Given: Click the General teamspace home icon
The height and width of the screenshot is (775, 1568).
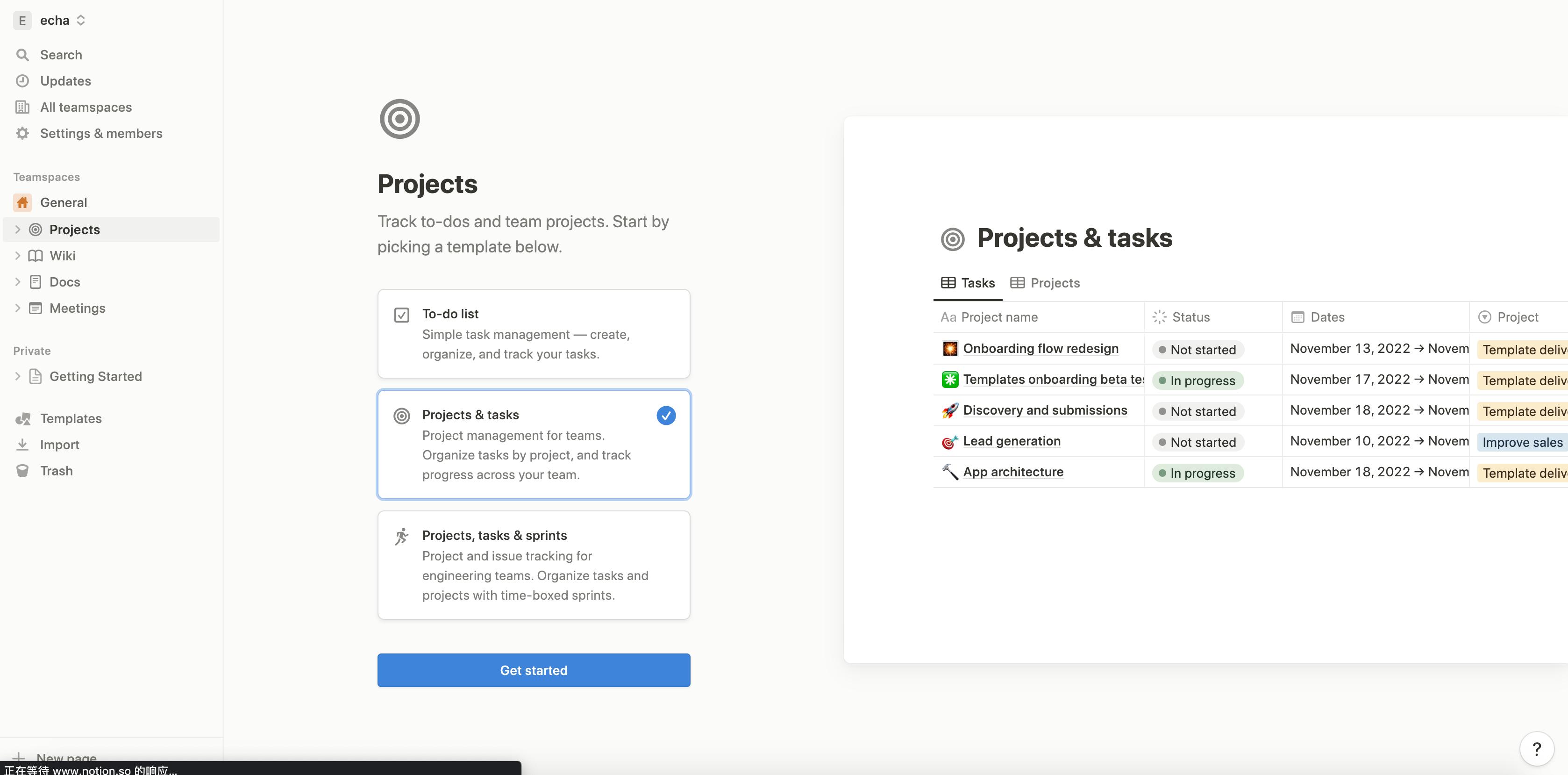Looking at the screenshot, I should pyautogui.click(x=22, y=203).
